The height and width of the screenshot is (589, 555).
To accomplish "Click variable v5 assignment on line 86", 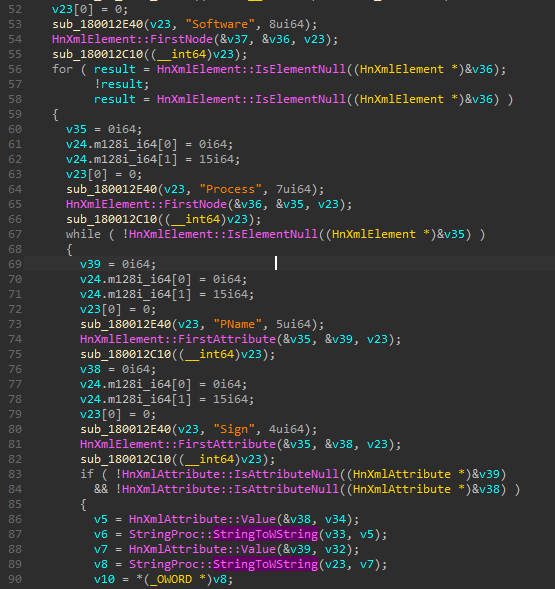I will pyautogui.click(x=101, y=519).
